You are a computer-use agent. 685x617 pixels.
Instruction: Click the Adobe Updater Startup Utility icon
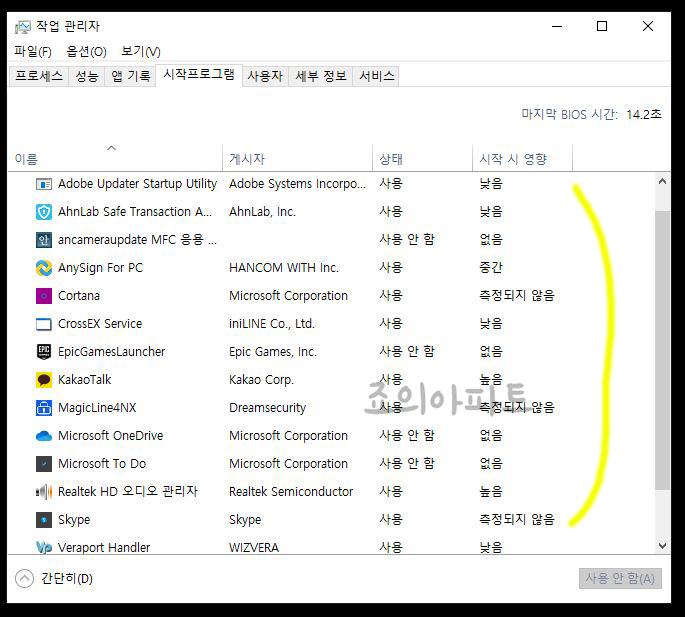[x=44, y=184]
